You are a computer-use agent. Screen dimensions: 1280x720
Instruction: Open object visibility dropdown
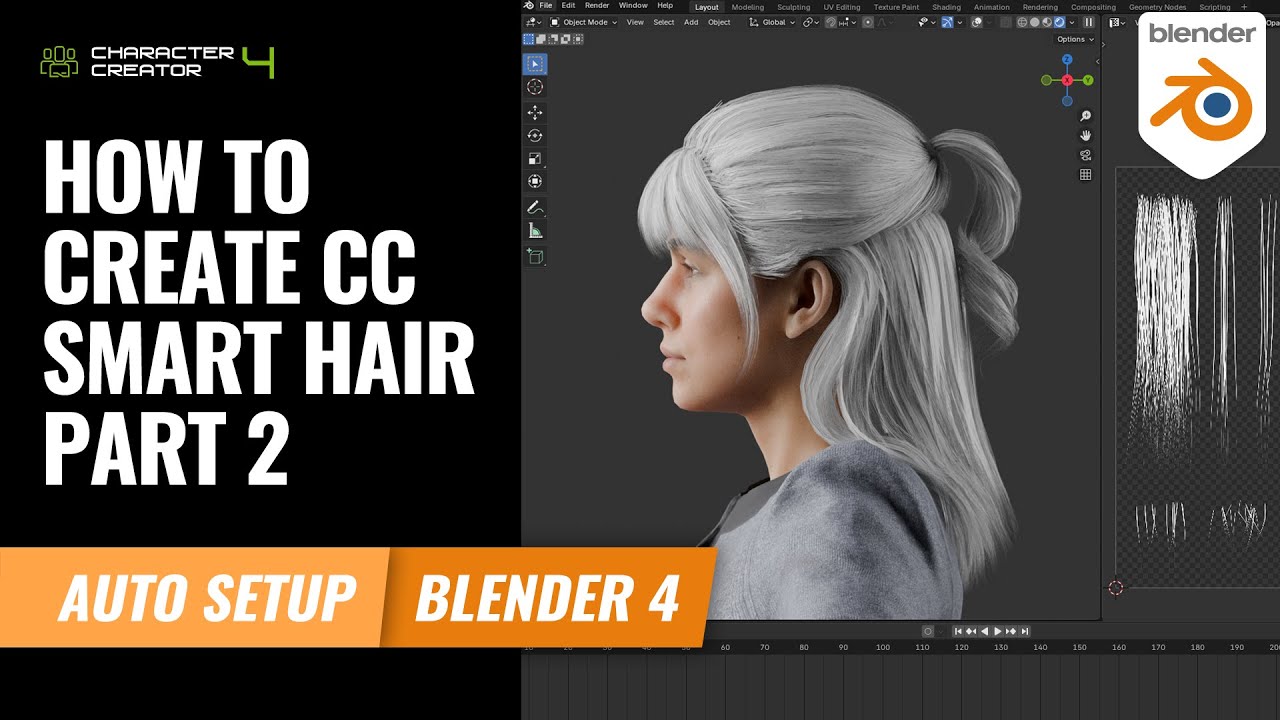pyautogui.click(x=925, y=22)
